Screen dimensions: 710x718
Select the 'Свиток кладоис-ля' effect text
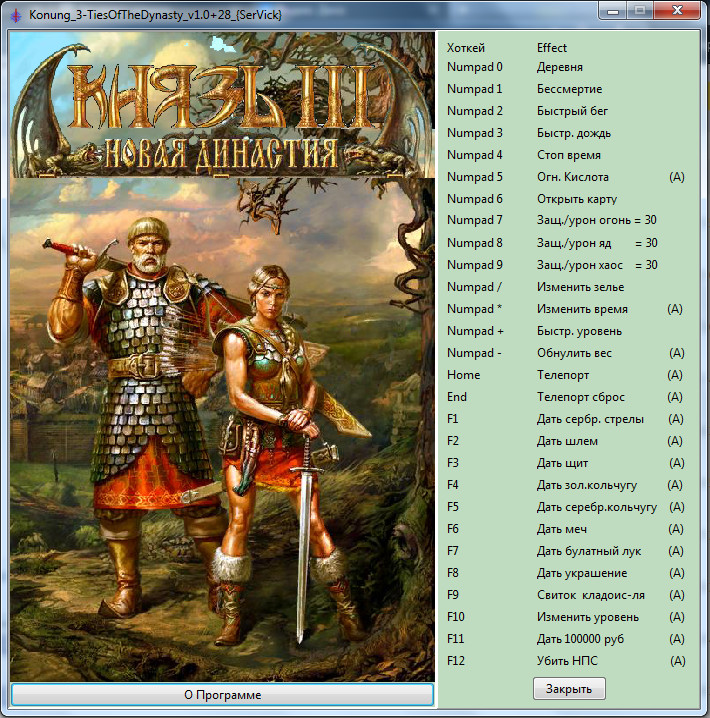pyautogui.click(x=591, y=595)
